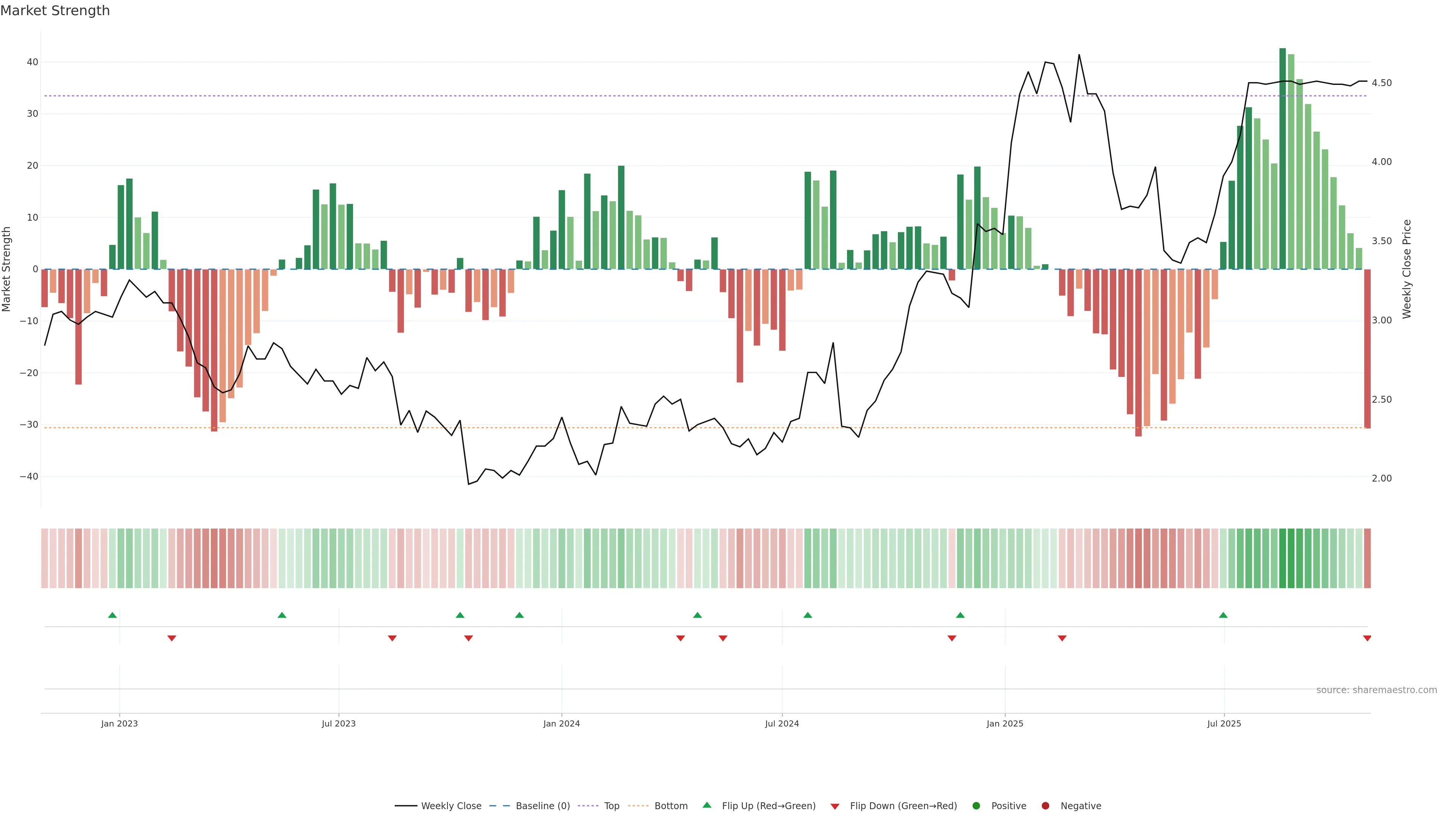Viewport: 1456px width, 819px height.
Task: Click the darkest green heatmap cell in the strip
Action: tap(1282, 559)
